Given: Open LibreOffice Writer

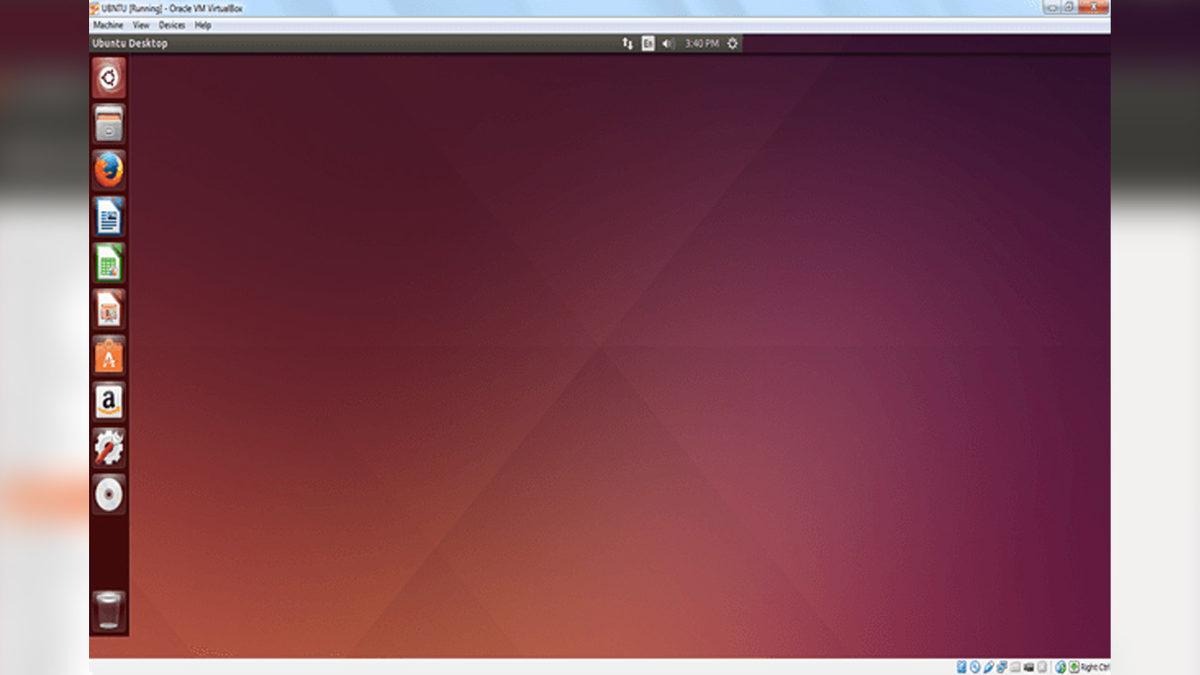Looking at the screenshot, I should pos(108,217).
